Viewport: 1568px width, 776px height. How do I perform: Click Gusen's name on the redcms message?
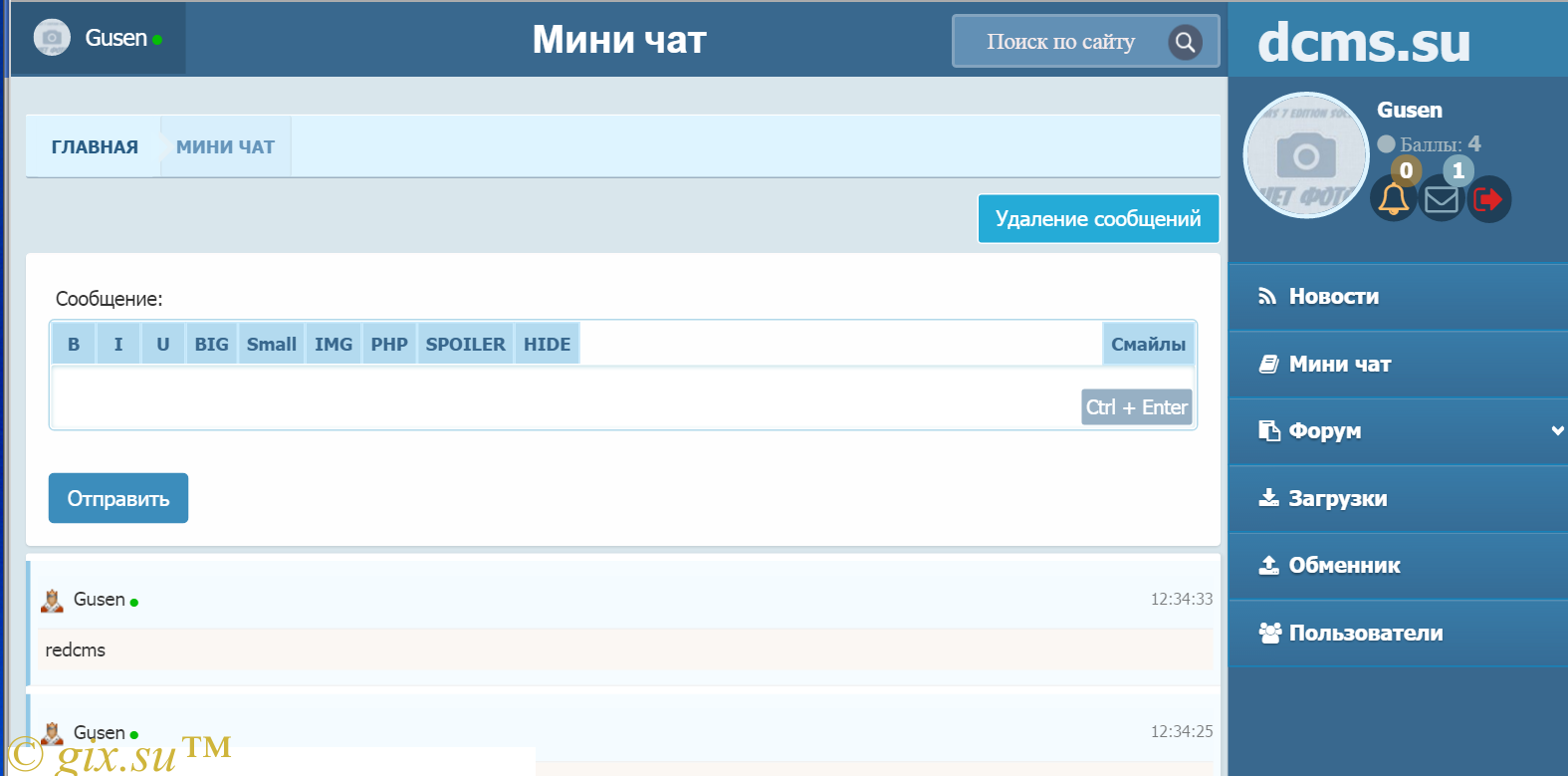(x=100, y=600)
